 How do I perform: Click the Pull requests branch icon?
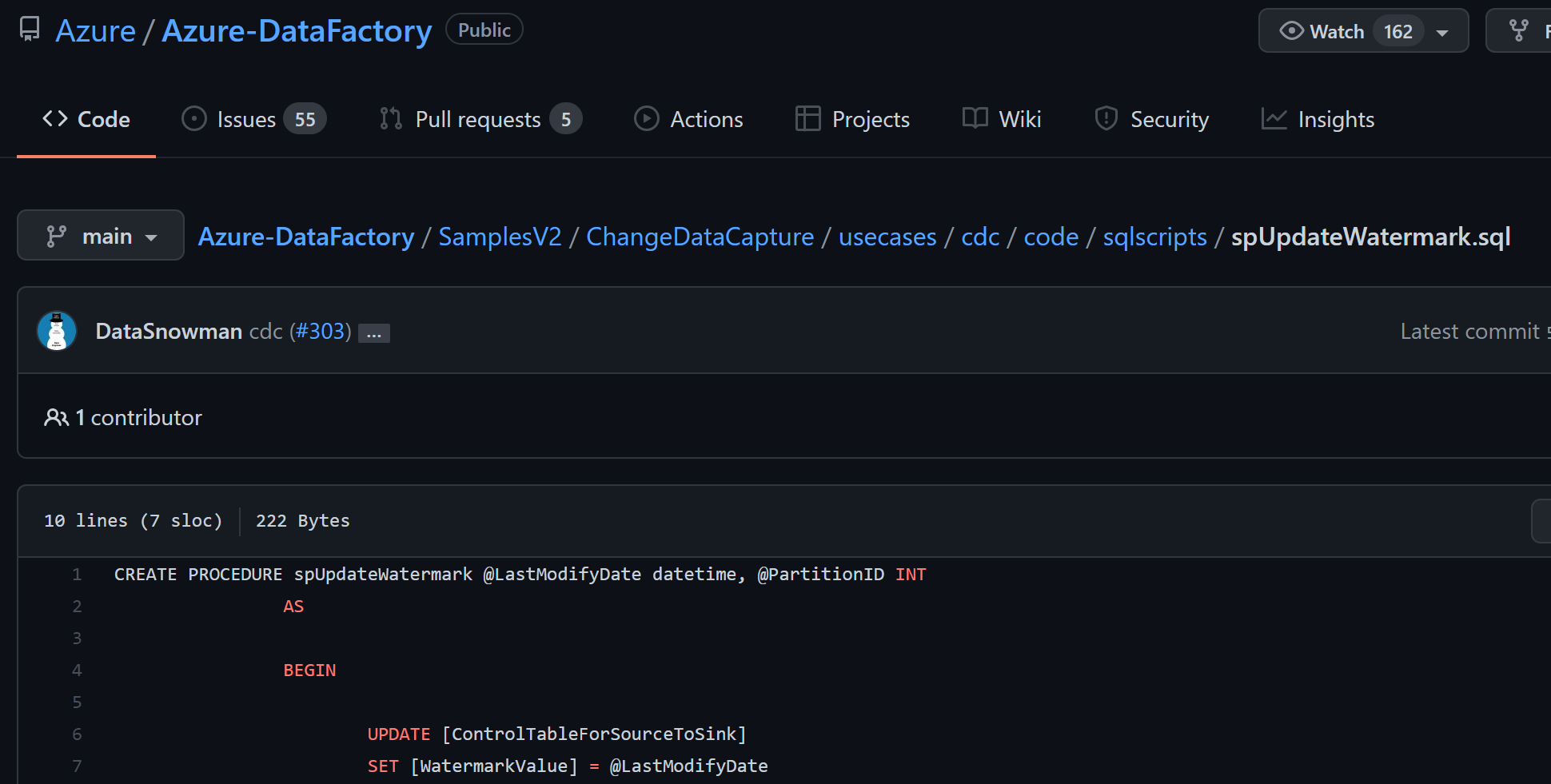tap(390, 118)
